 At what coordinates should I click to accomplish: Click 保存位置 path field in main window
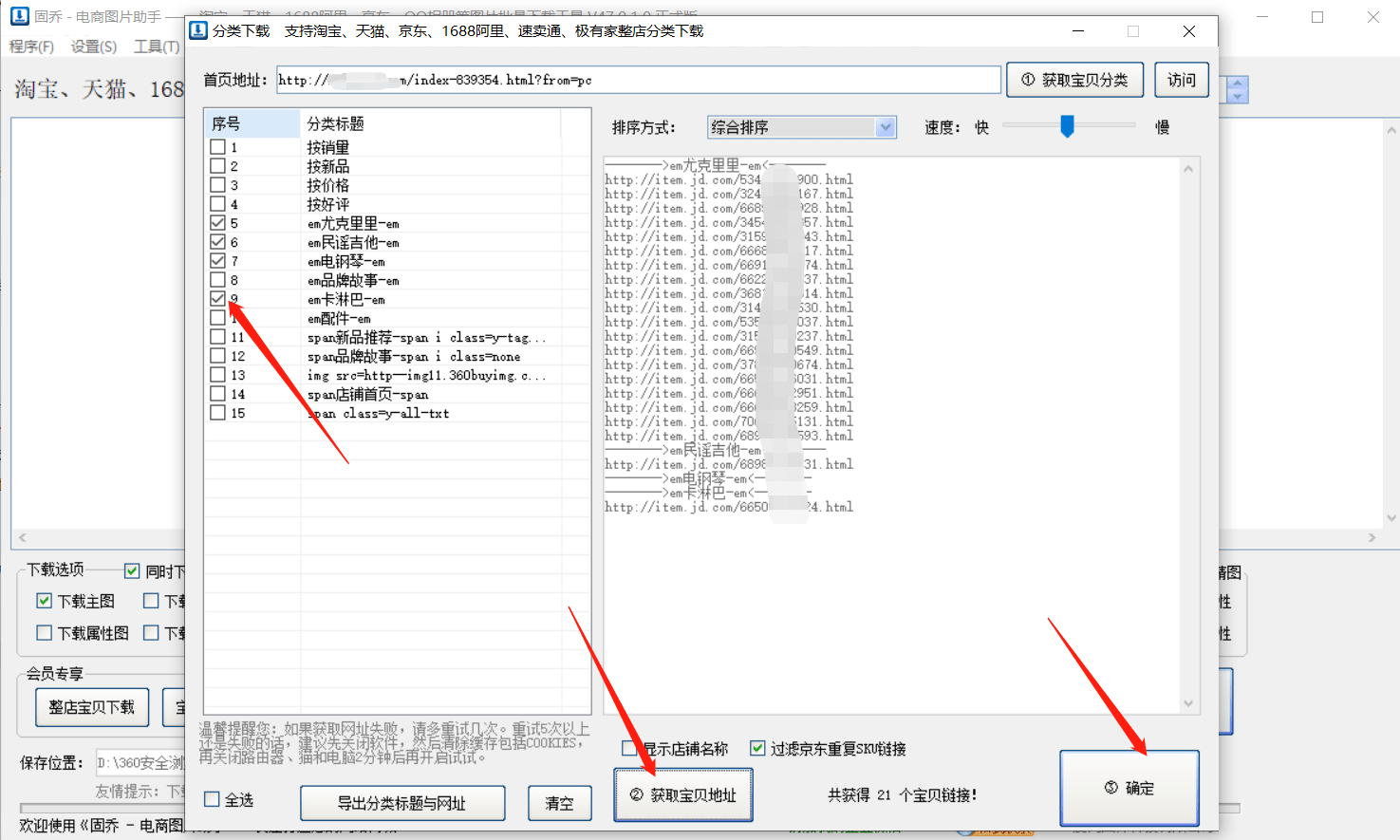(x=140, y=763)
